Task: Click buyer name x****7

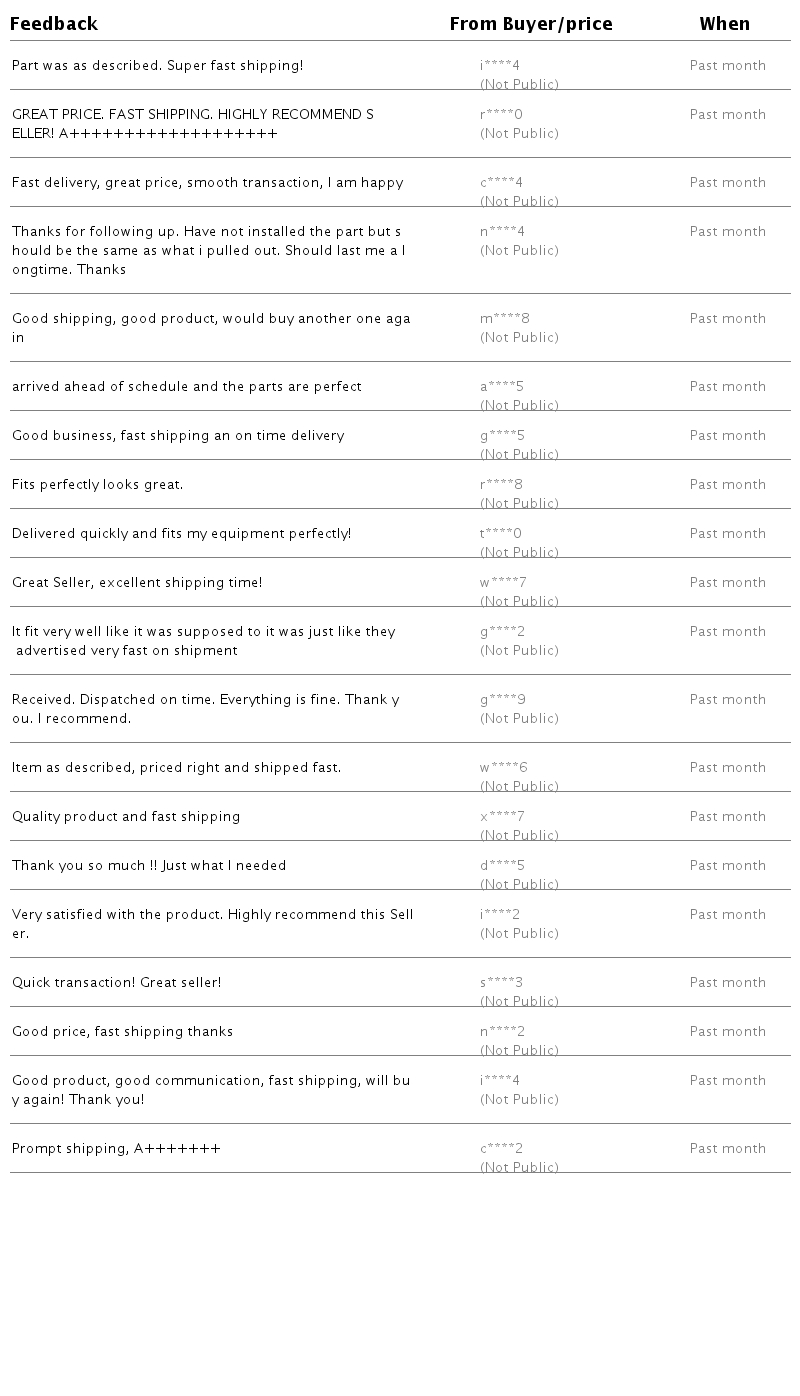Action: 501,817
